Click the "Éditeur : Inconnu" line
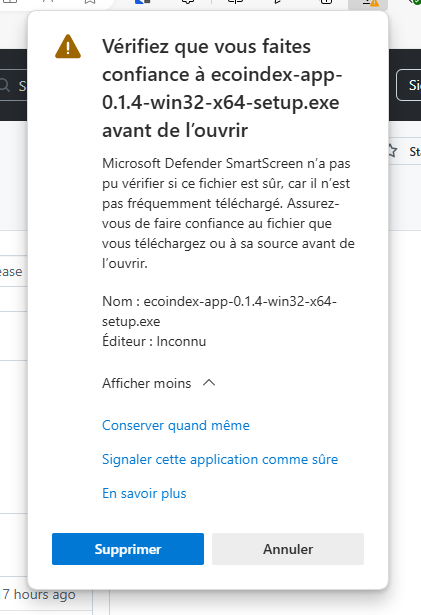421x615 pixels. [x=154, y=341]
